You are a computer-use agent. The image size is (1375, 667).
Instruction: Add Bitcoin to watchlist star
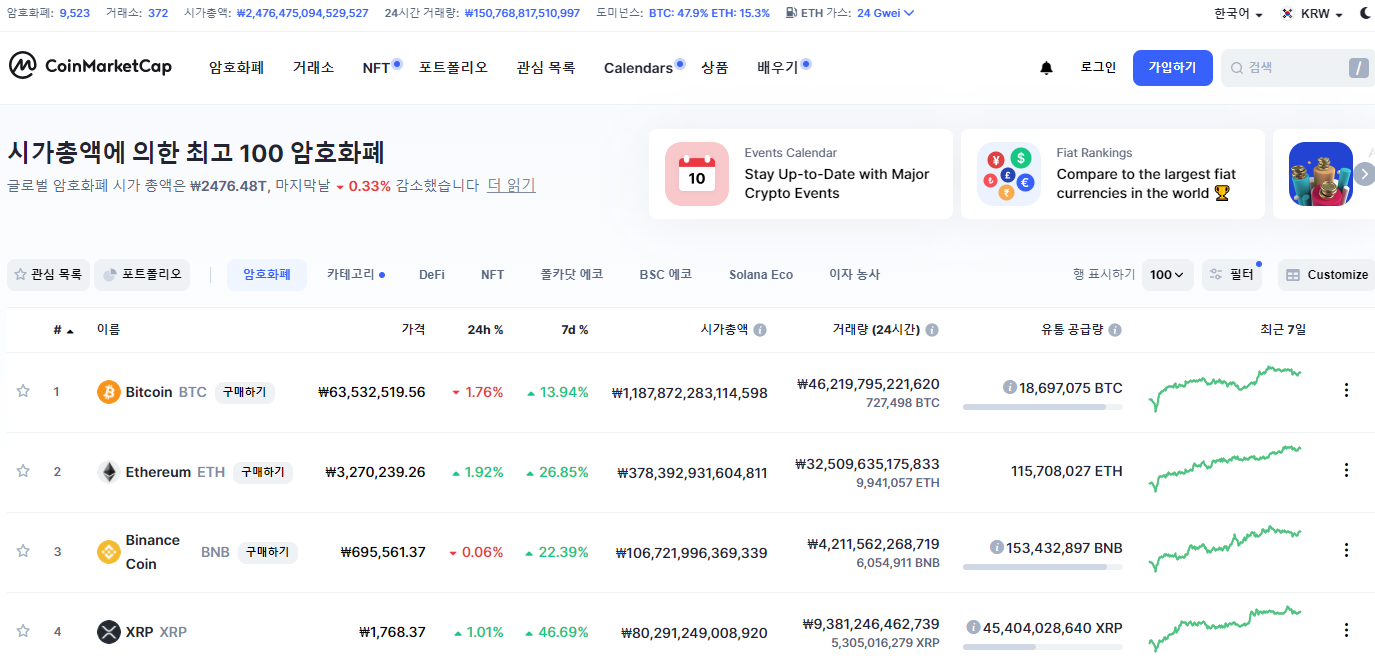(23, 391)
